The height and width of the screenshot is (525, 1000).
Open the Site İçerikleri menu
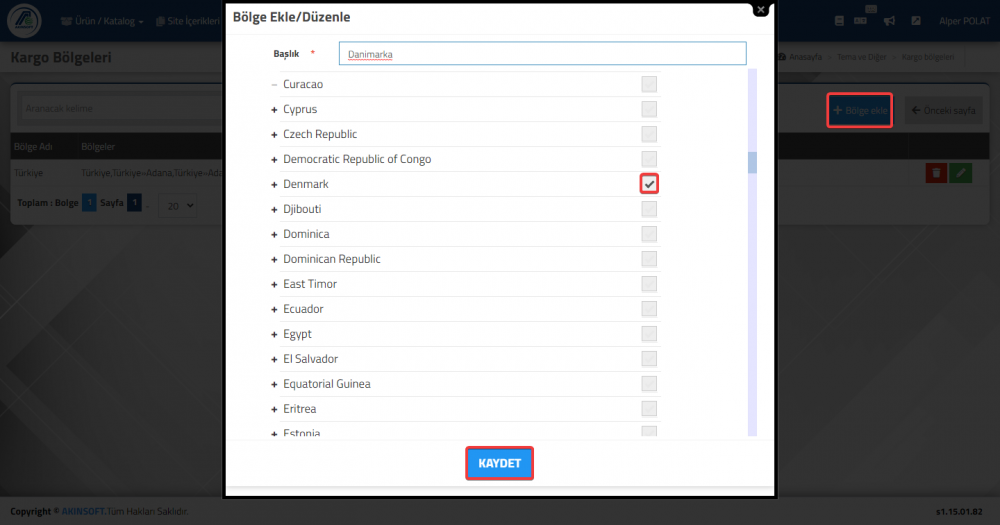tap(188, 21)
